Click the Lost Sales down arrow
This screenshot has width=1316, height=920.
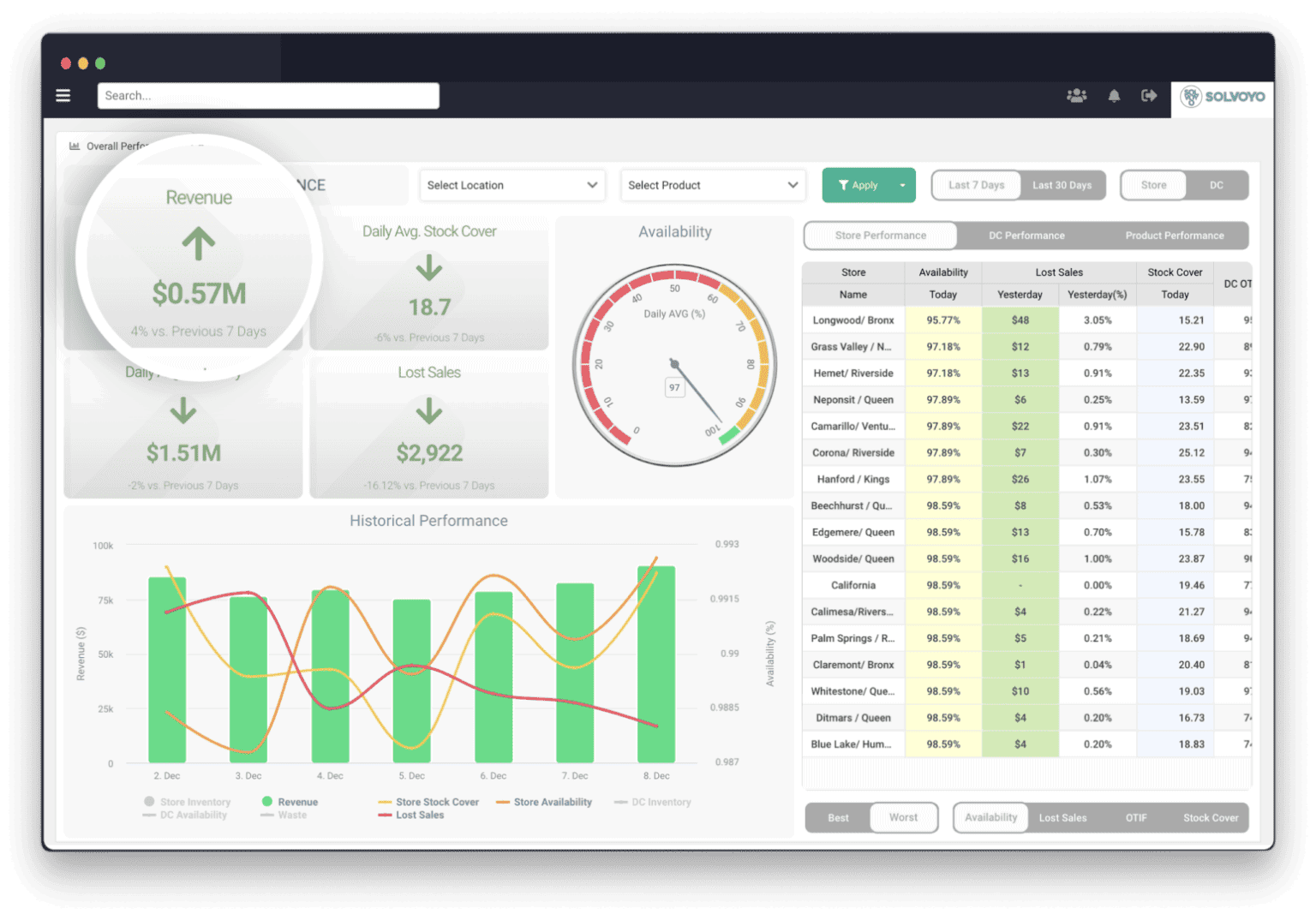coord(429,412)
